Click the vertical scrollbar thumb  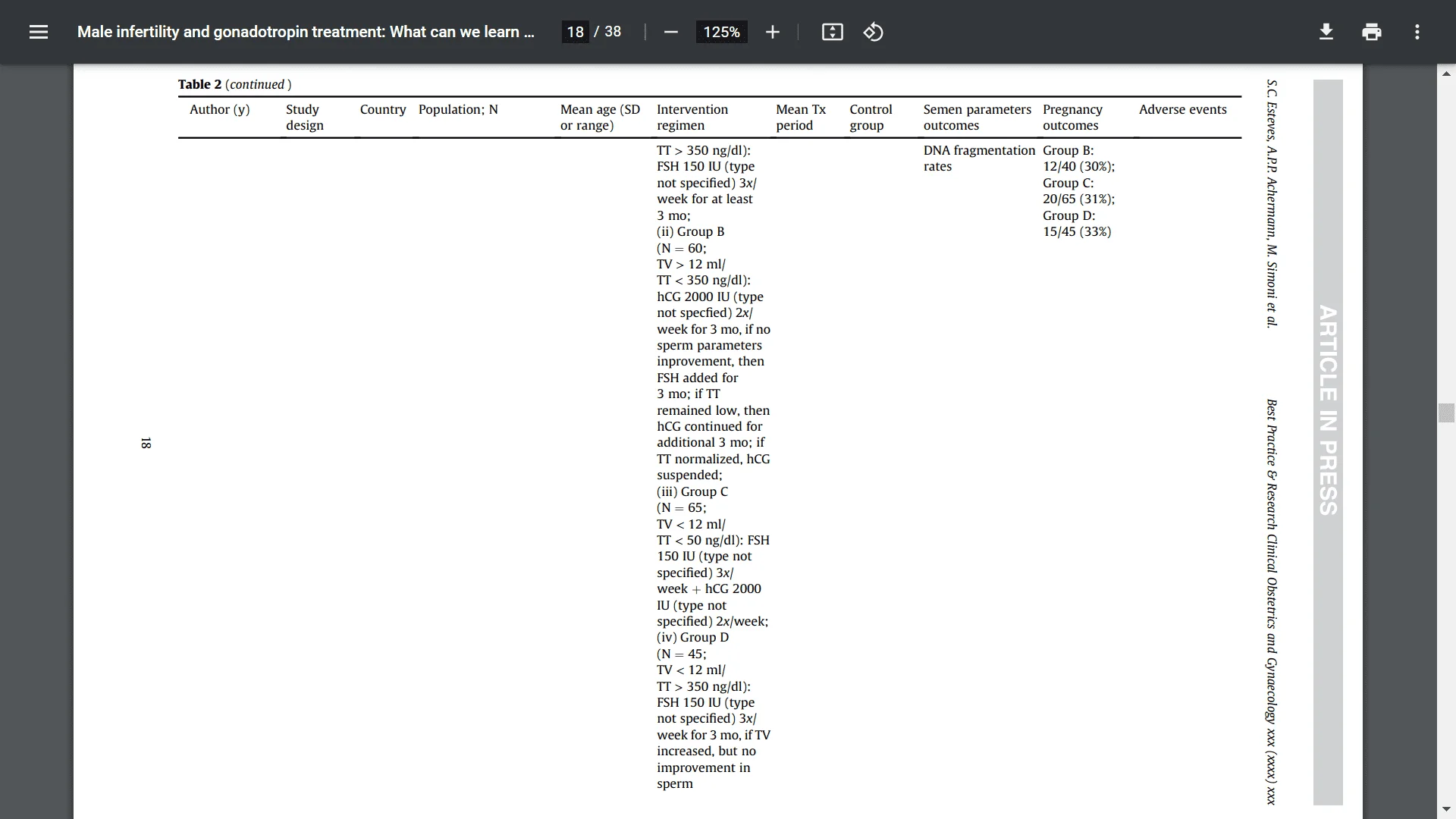[1446, 413]
